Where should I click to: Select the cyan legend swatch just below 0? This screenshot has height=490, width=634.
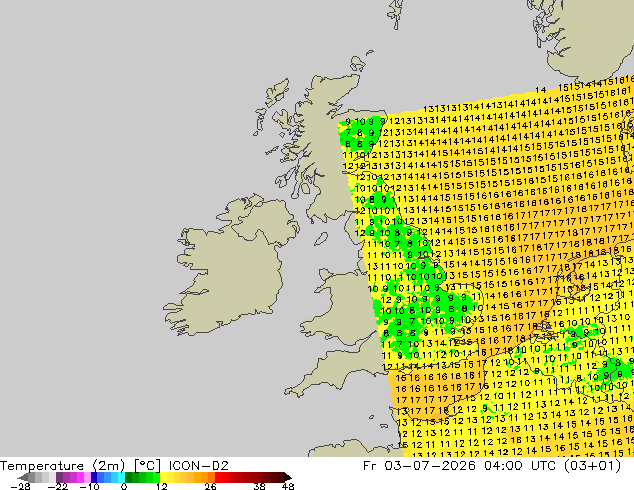(121, 477)
